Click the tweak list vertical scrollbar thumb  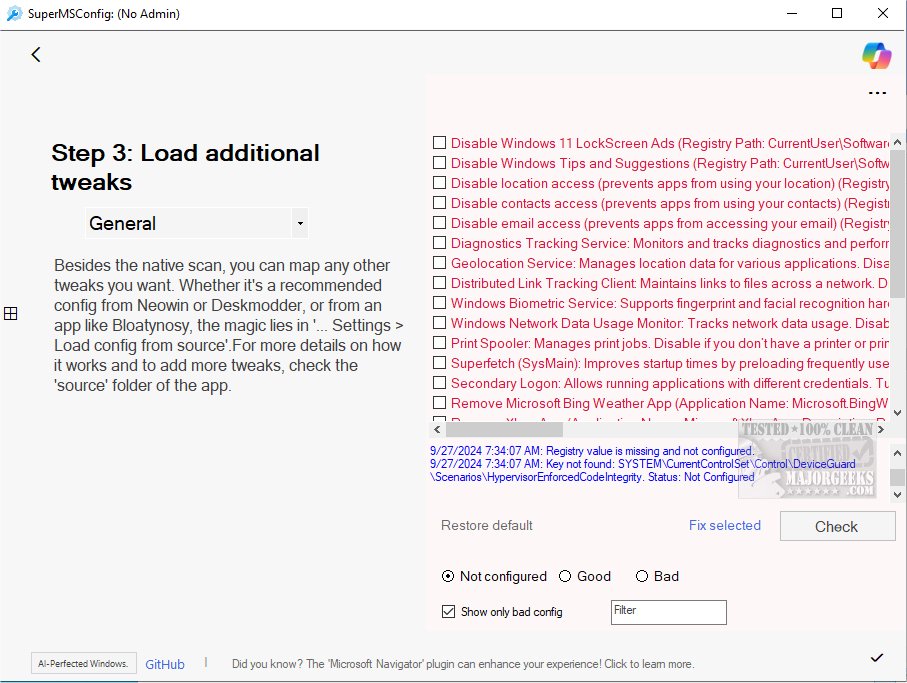pos(897,224)
